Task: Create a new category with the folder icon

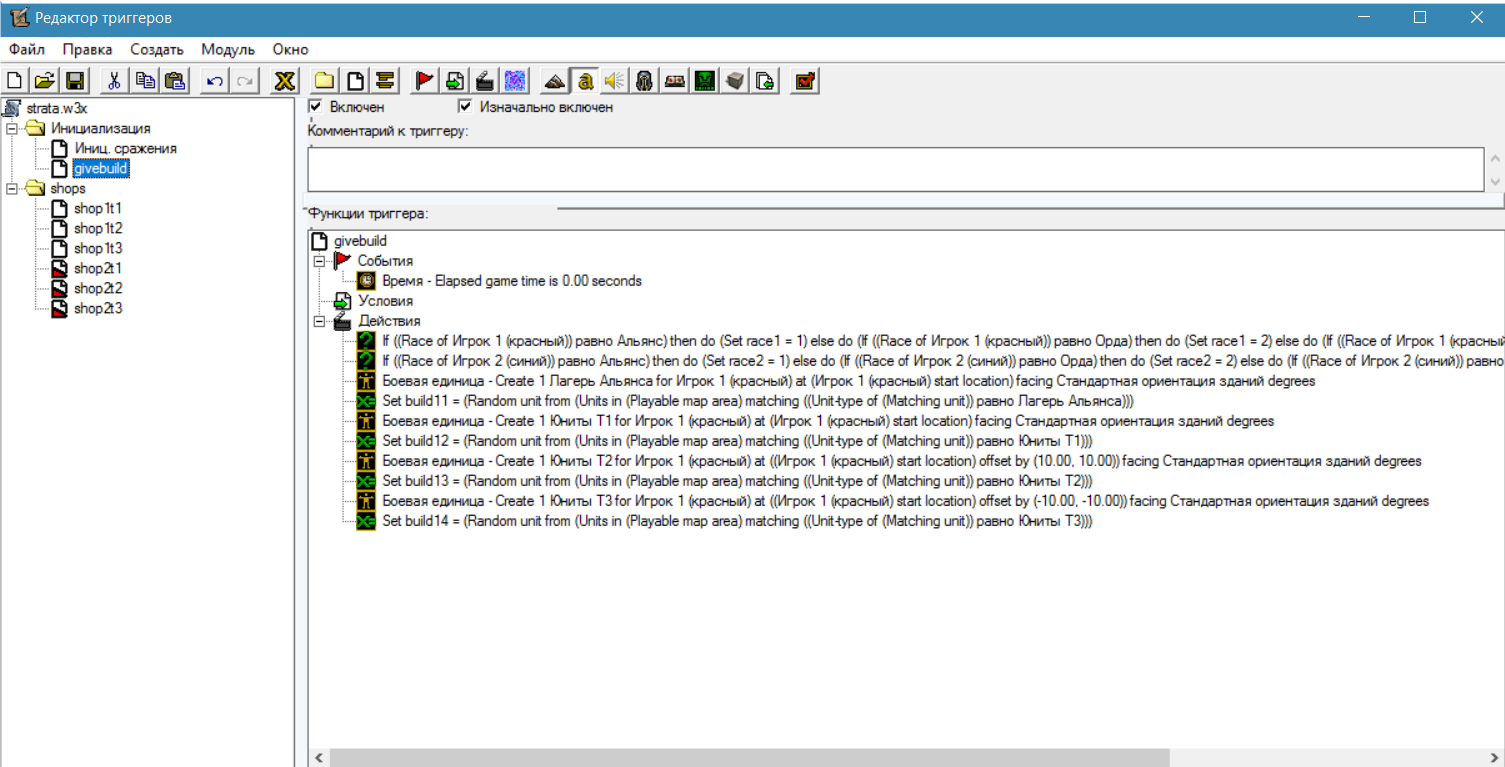Action: pyautogui.click(x=324, y=81)
